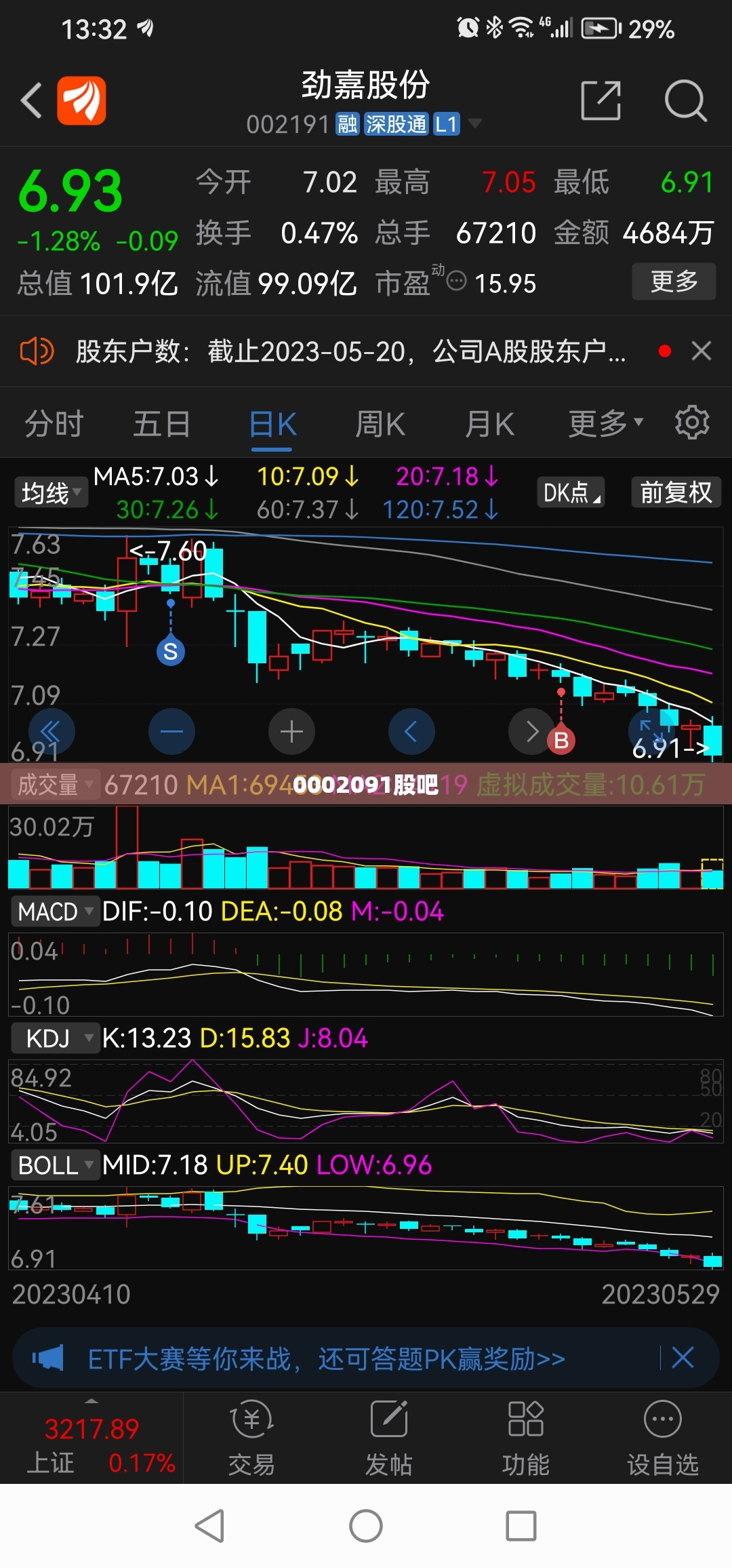The height and width of the screenshot is (1568, 732).
Task: Tap the MID:7.18 BOLL value
Action: [155, 1165]
